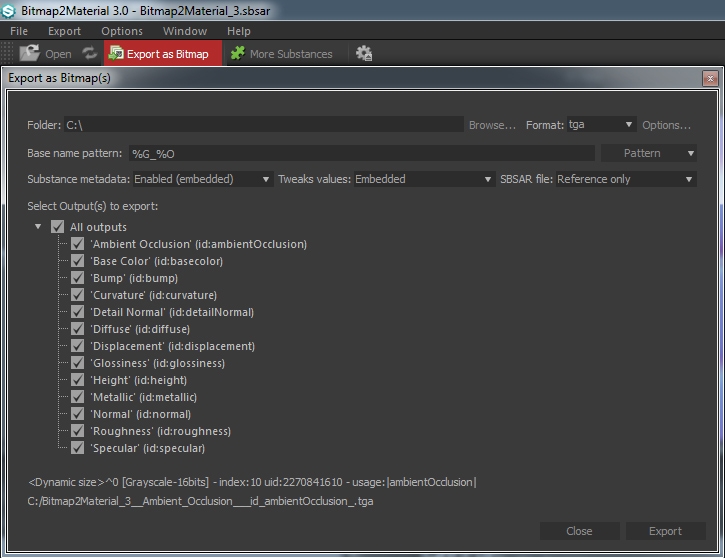The image size is (725, 558).
Task: Open the Options menu
Action: click(x=122, y=31)
